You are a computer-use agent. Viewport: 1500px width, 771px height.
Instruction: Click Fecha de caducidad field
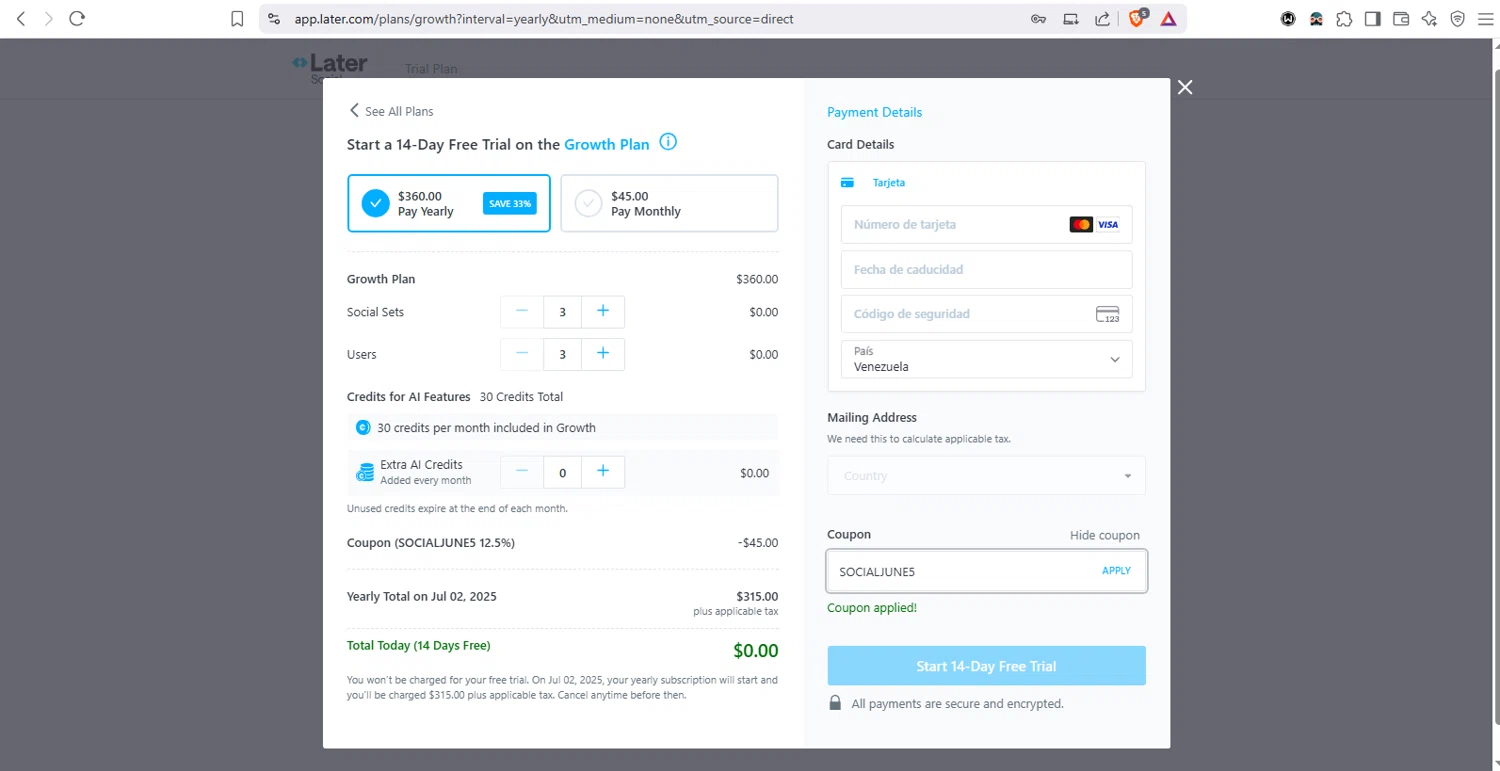pos(986,269)
